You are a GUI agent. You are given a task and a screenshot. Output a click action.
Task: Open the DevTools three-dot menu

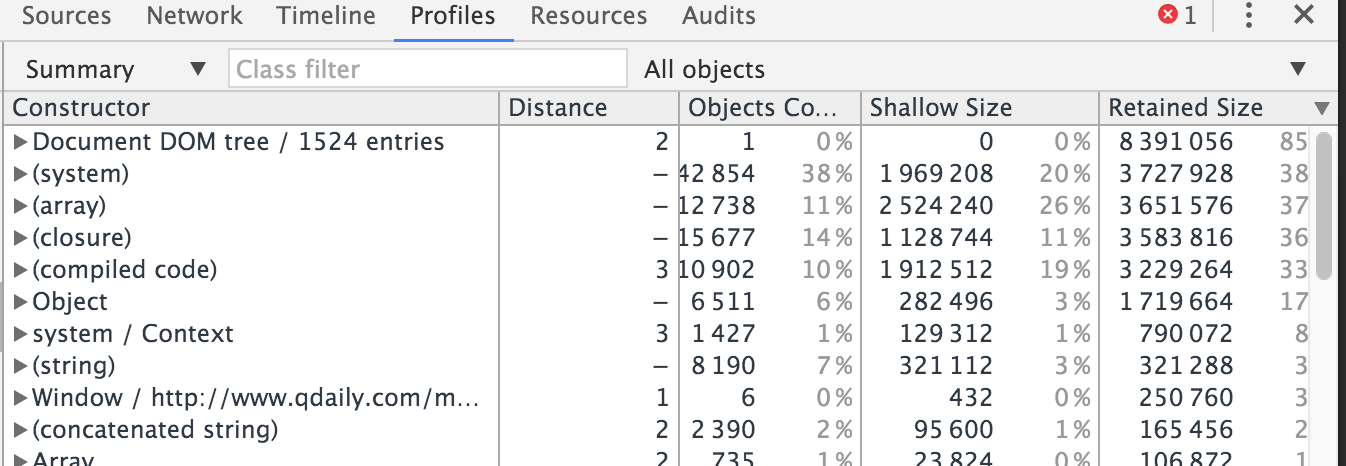tap(1248, 15)
